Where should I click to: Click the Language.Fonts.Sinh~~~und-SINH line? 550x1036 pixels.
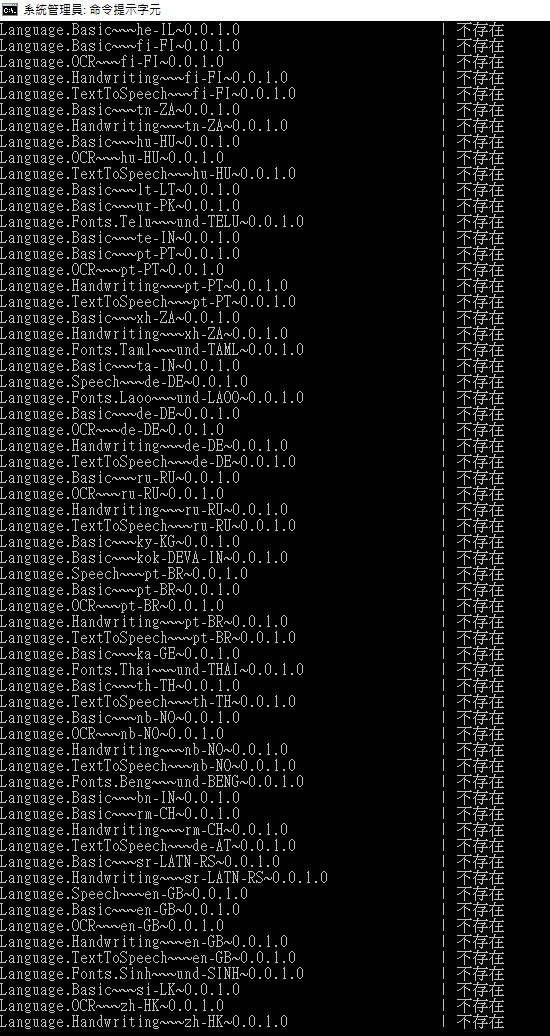click(152, 974)
